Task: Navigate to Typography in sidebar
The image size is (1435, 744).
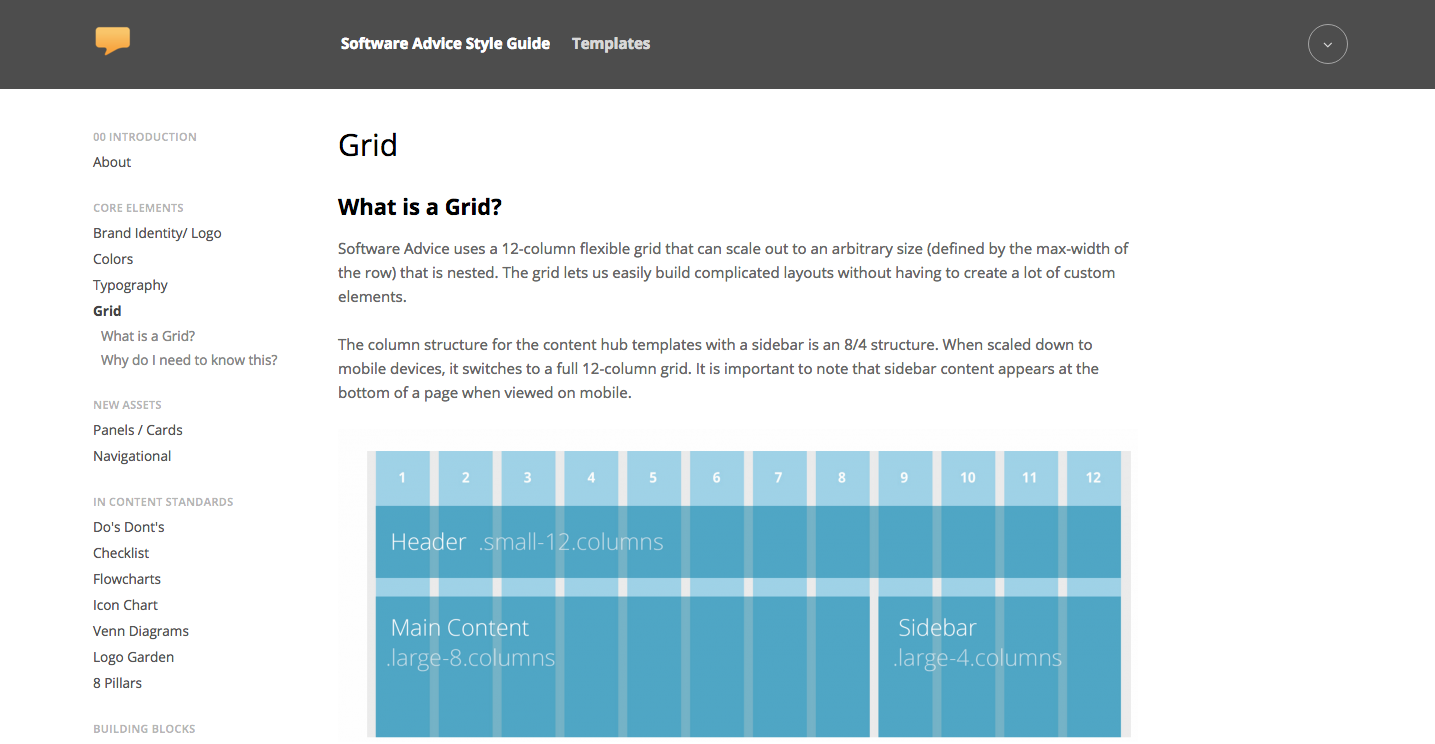Action: point(130,285)
